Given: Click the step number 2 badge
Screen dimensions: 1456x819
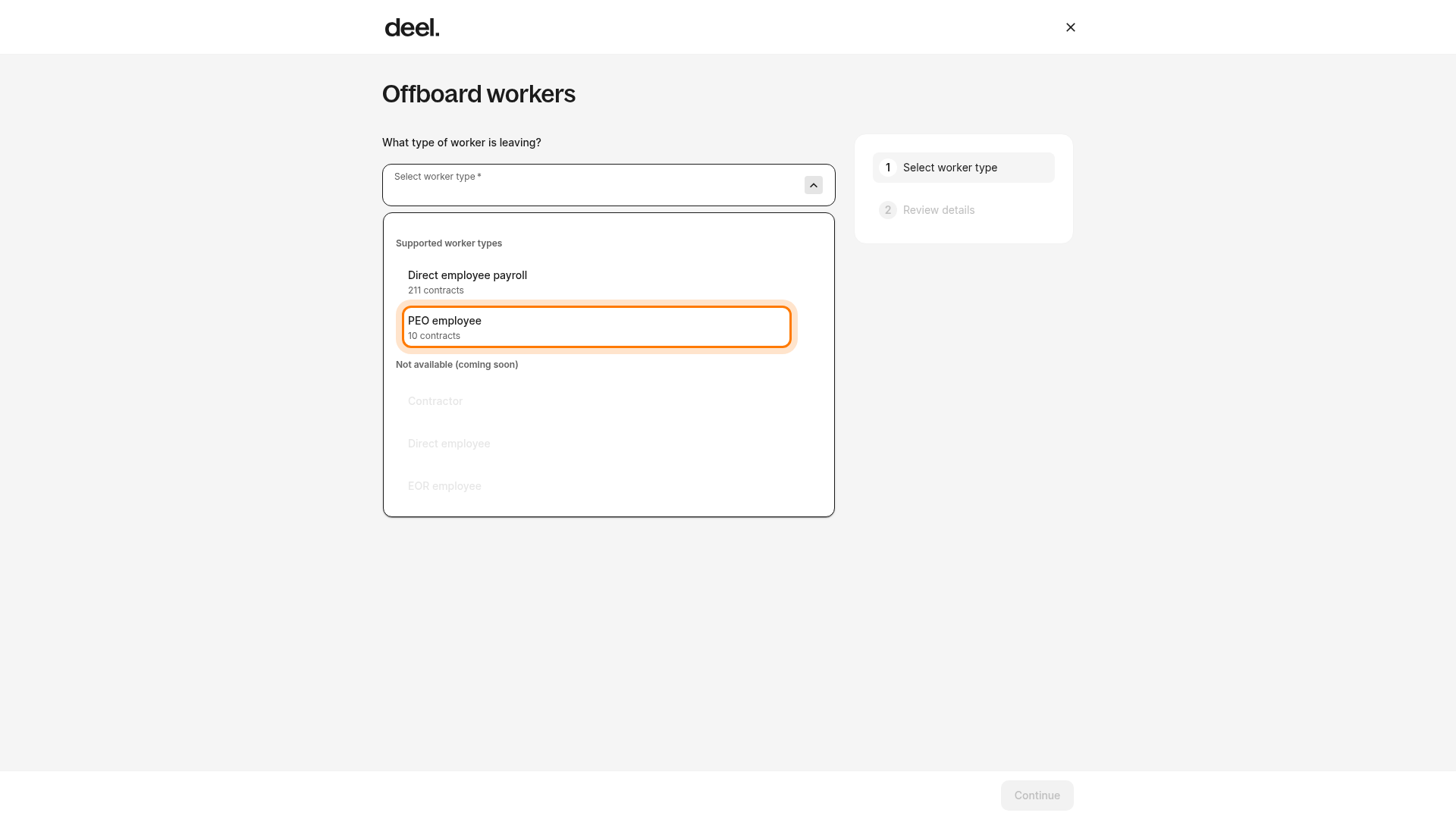Looking at the screenshot, I should point(887,210).
